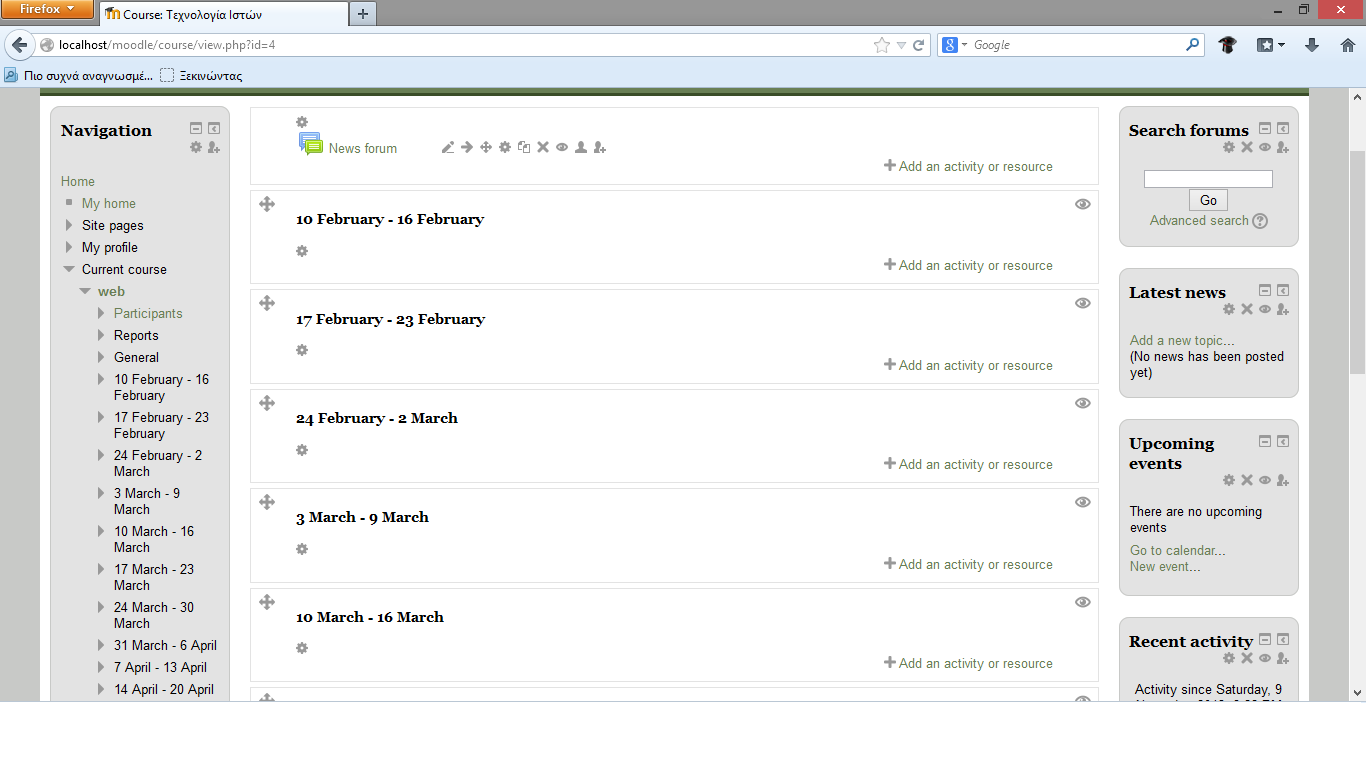Edit summary gear of 24 February - 2 March section

302,450
